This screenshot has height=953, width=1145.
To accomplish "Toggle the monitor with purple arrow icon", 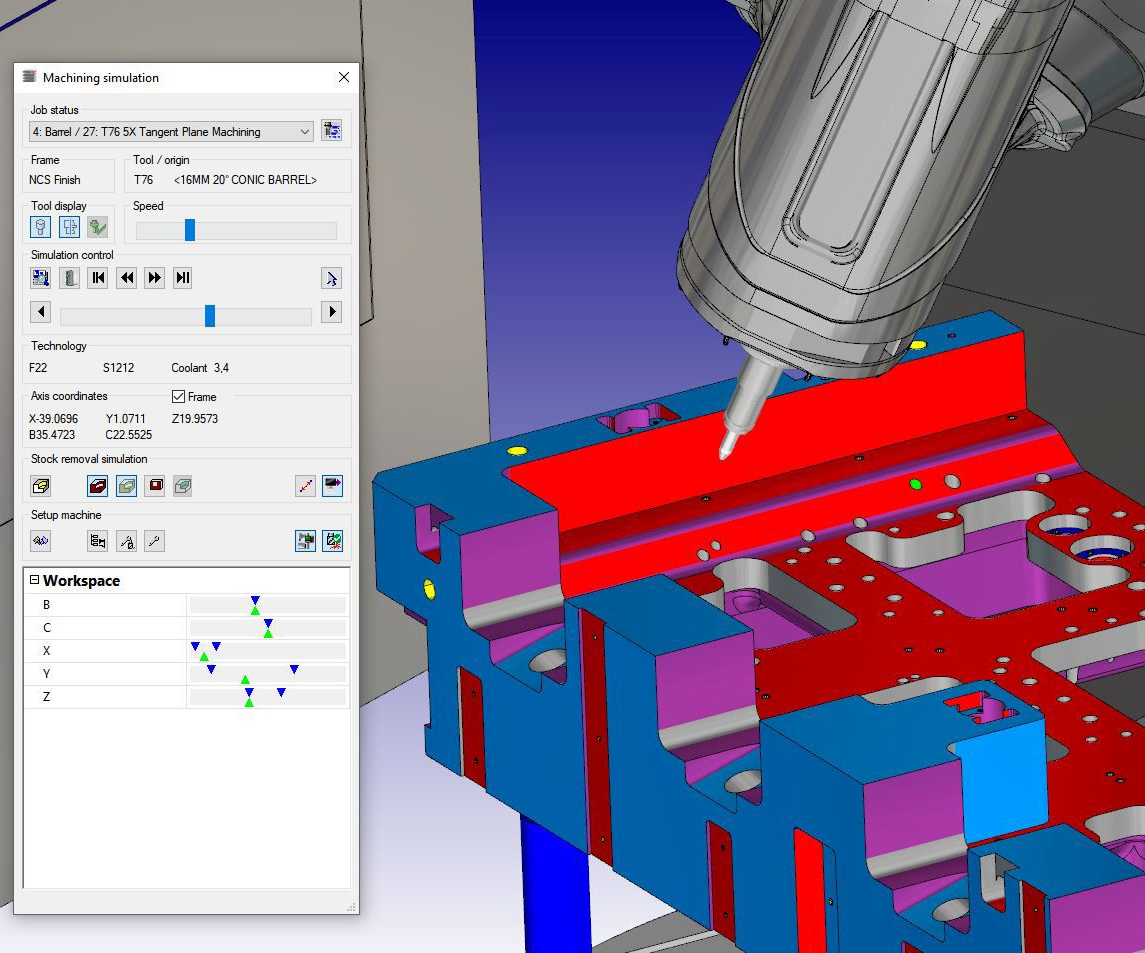I will click(332, 486).
